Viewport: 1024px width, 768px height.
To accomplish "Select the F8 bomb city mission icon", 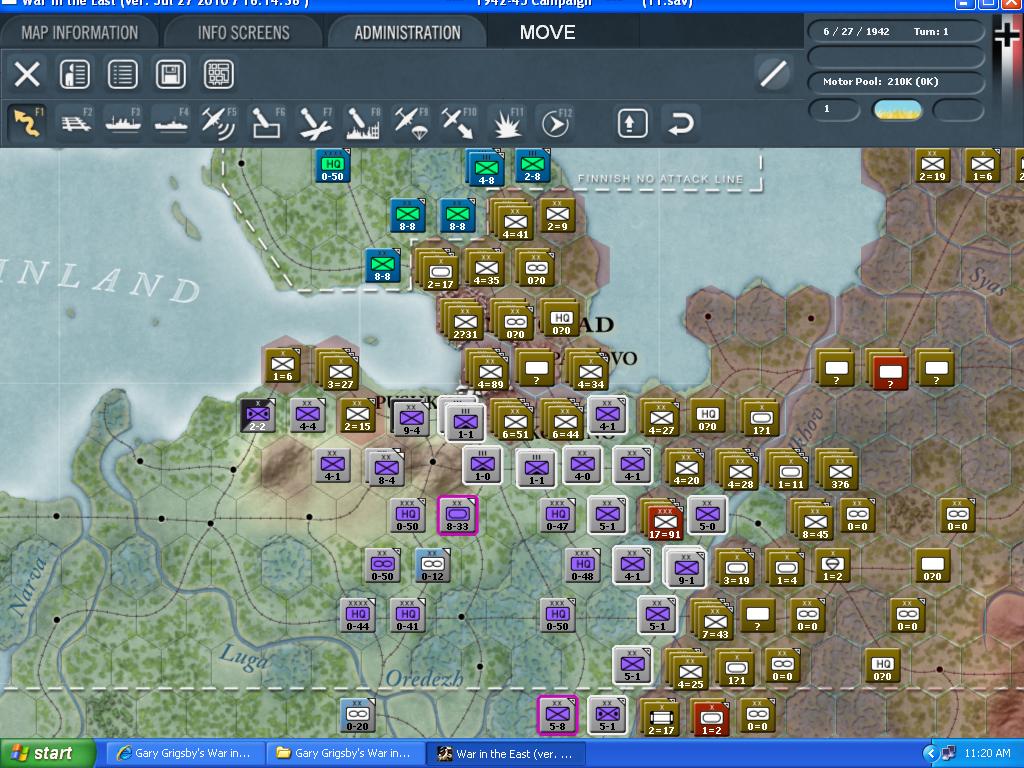I will (361, 122).
